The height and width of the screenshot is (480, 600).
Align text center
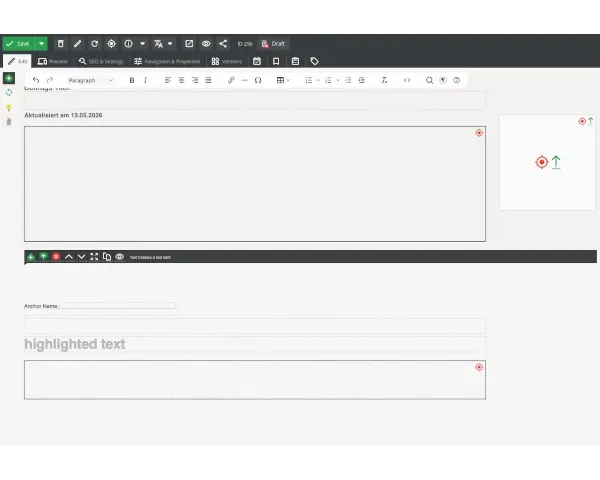point(181,80)
